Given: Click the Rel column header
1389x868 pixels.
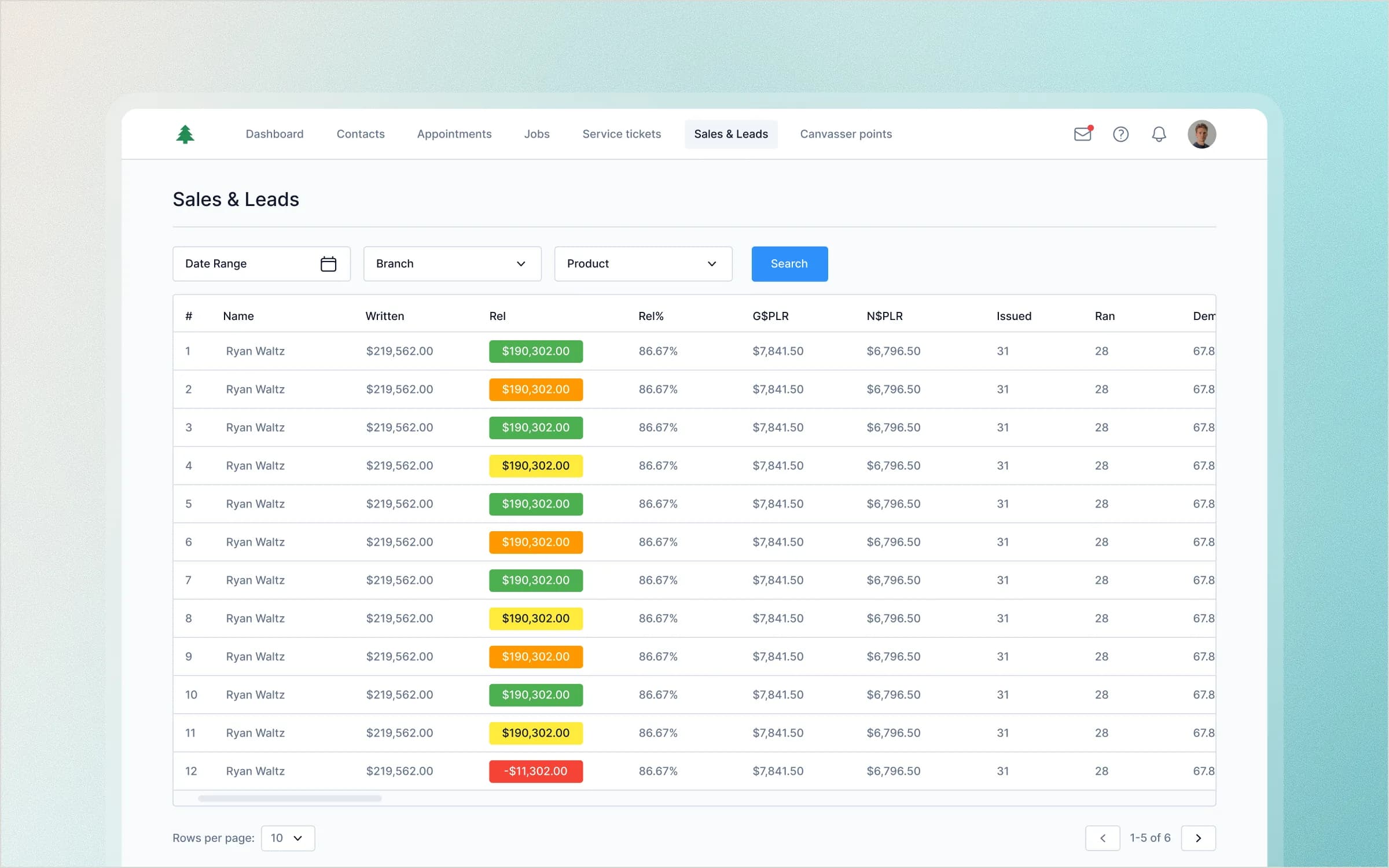Looking at the screenshot, I should coord(497,316).
